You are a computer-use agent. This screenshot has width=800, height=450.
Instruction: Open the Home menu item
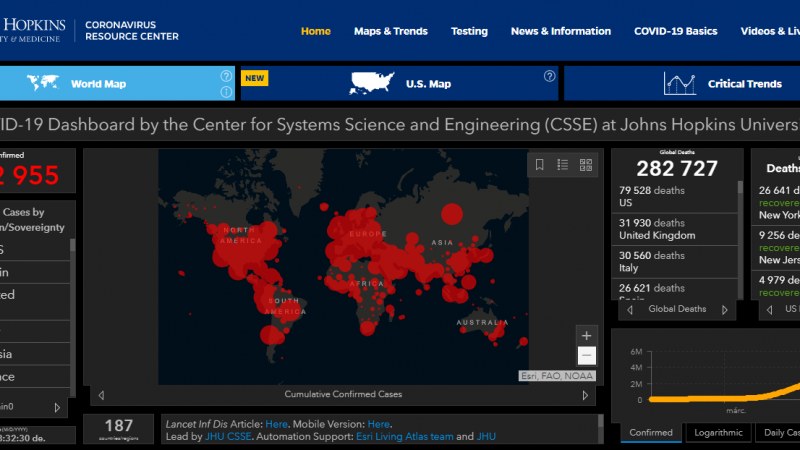(x=316, y=31)
